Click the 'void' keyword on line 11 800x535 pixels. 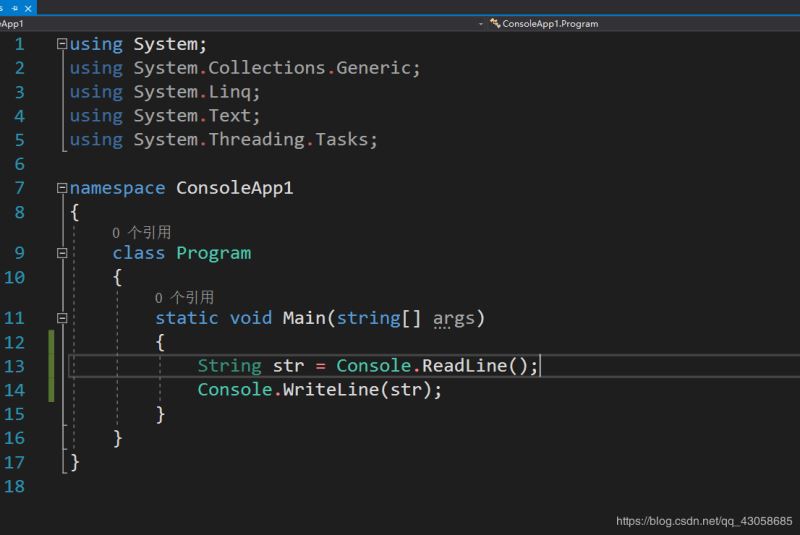click(251, 318)
